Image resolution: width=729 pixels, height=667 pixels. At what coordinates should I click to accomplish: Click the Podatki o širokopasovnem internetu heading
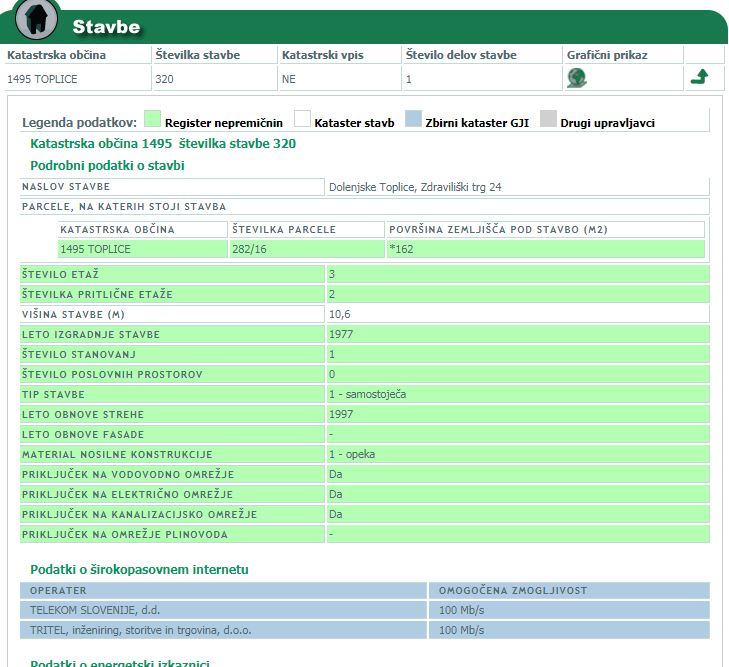coord(139,569)
